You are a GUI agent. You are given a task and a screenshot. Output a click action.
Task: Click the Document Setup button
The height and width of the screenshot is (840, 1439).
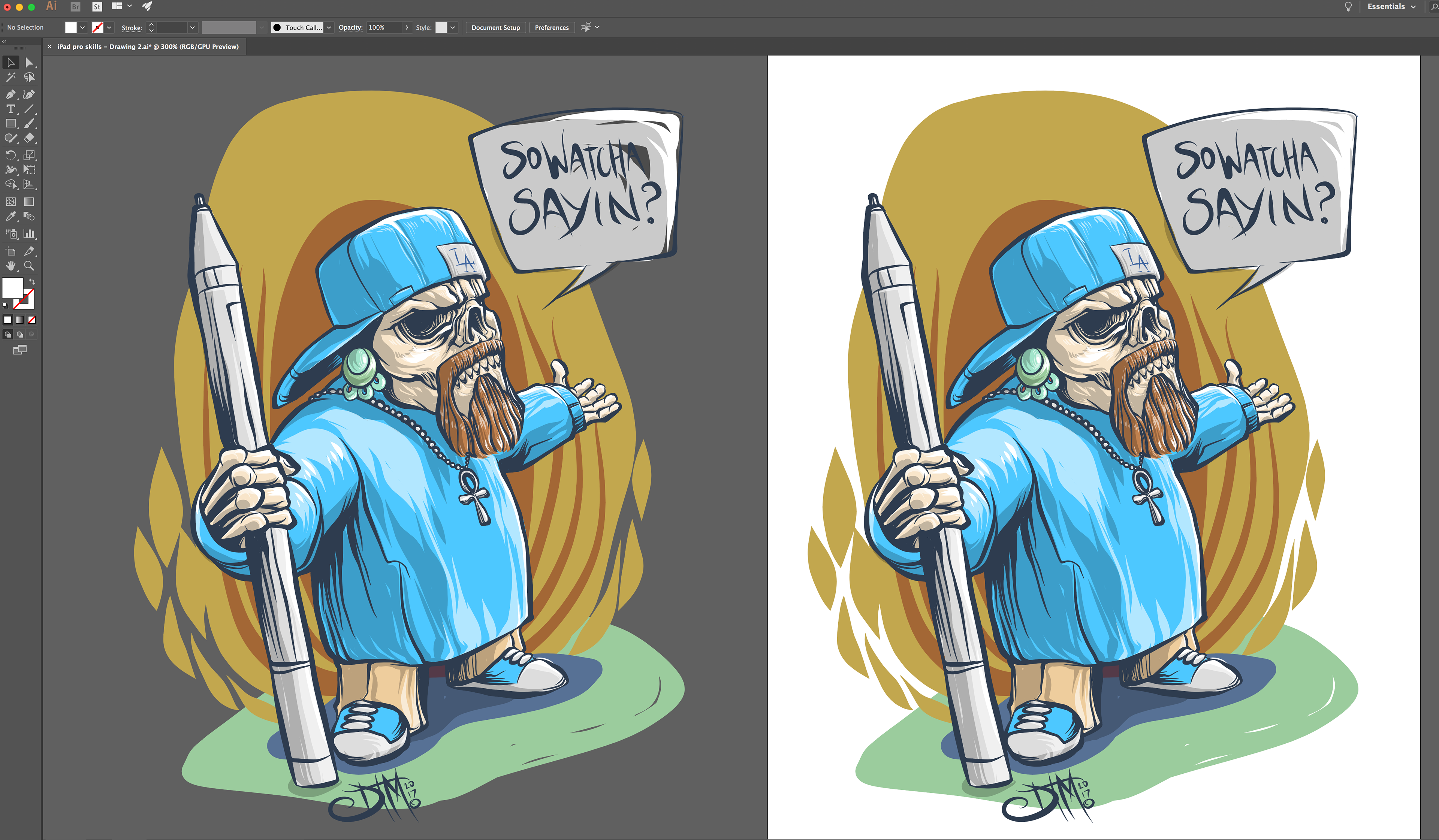tap(496, 27)
